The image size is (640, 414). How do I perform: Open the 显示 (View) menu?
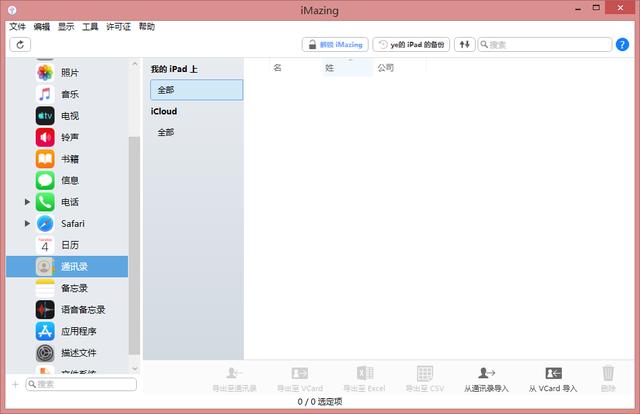(x=66, y=27)
